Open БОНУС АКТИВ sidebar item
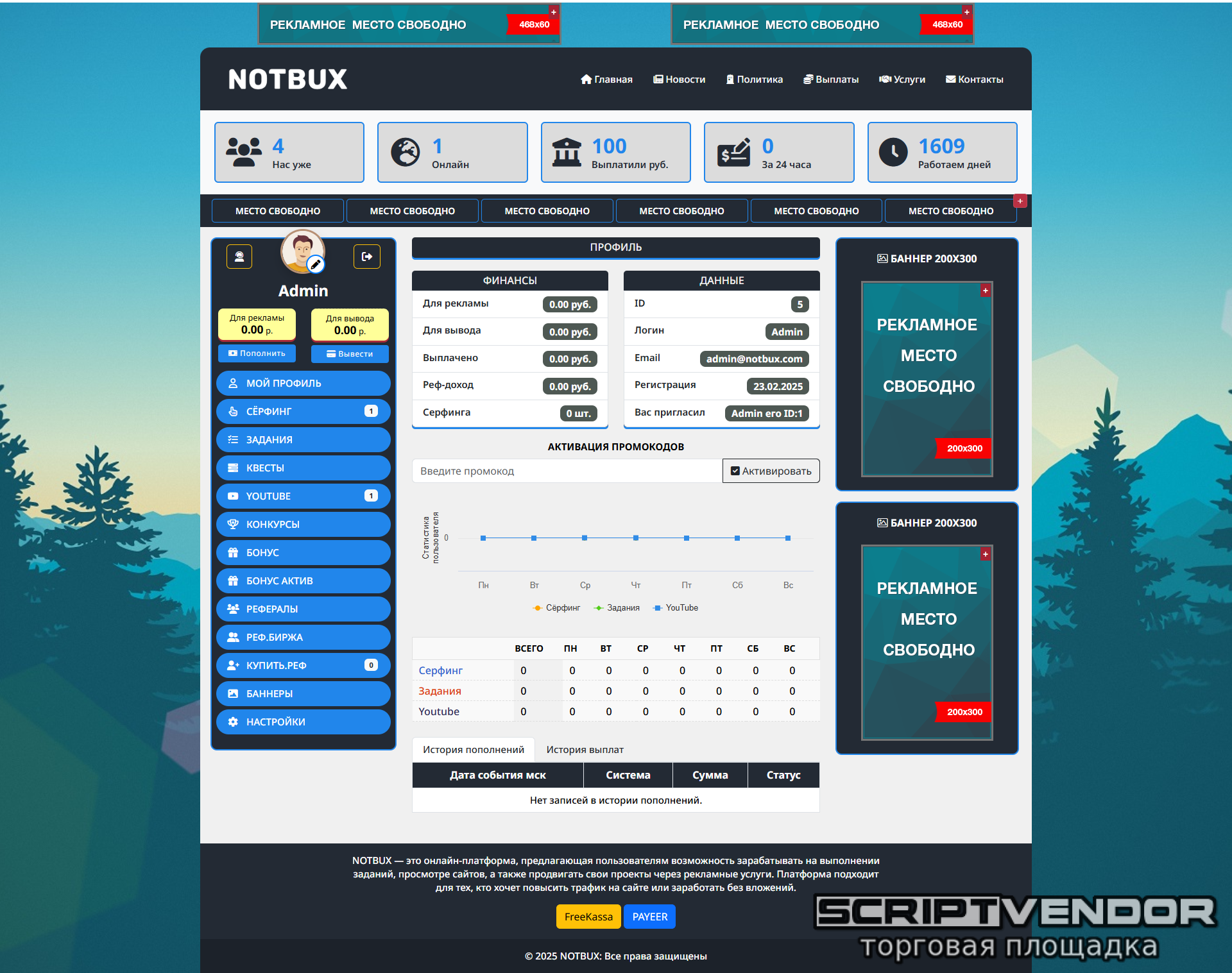The image size is (1232, 973). coord(304,581)
